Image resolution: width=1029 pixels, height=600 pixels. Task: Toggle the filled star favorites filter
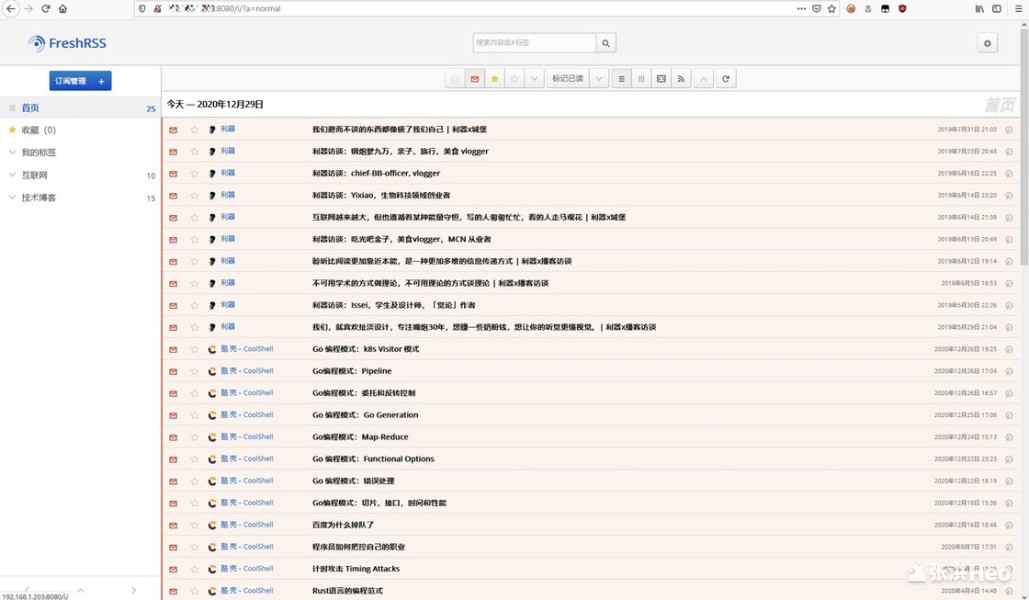pyautogui.click(x=494, y=79)
